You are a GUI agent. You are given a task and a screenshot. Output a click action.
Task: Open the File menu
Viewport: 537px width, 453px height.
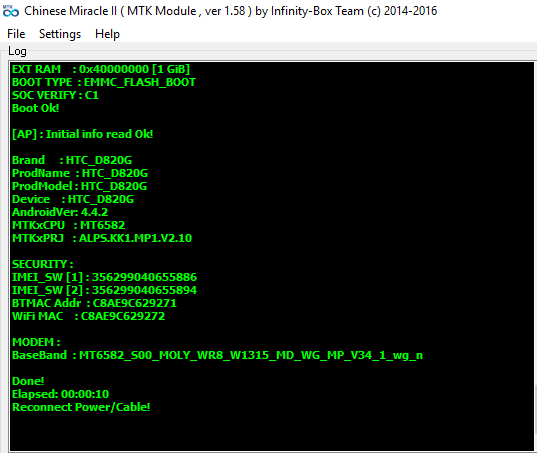16,34
